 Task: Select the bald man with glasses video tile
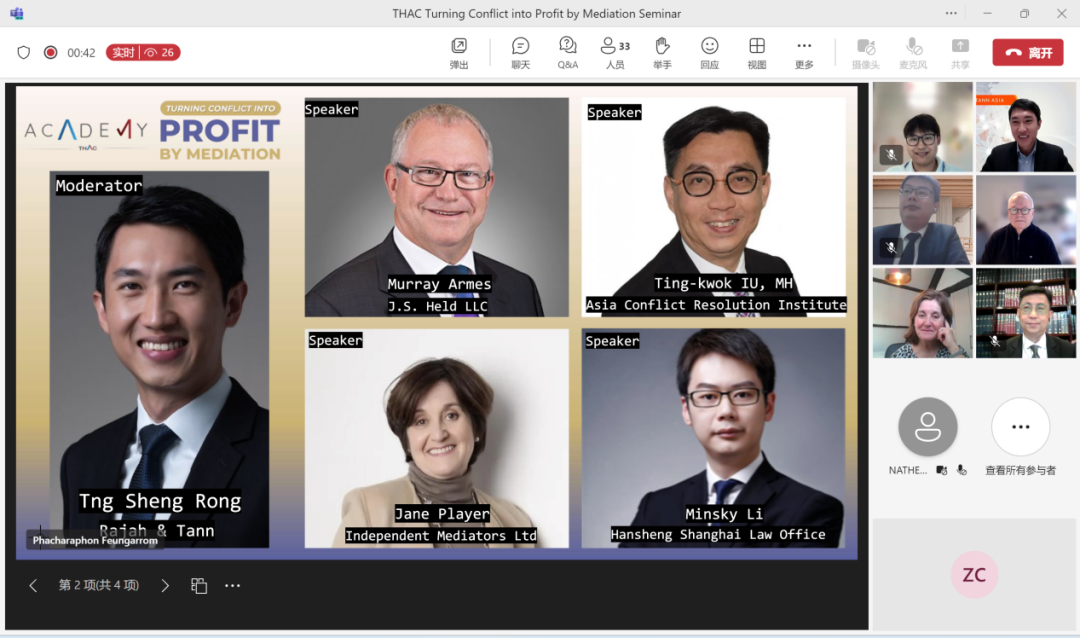(x=1026, y=220)
